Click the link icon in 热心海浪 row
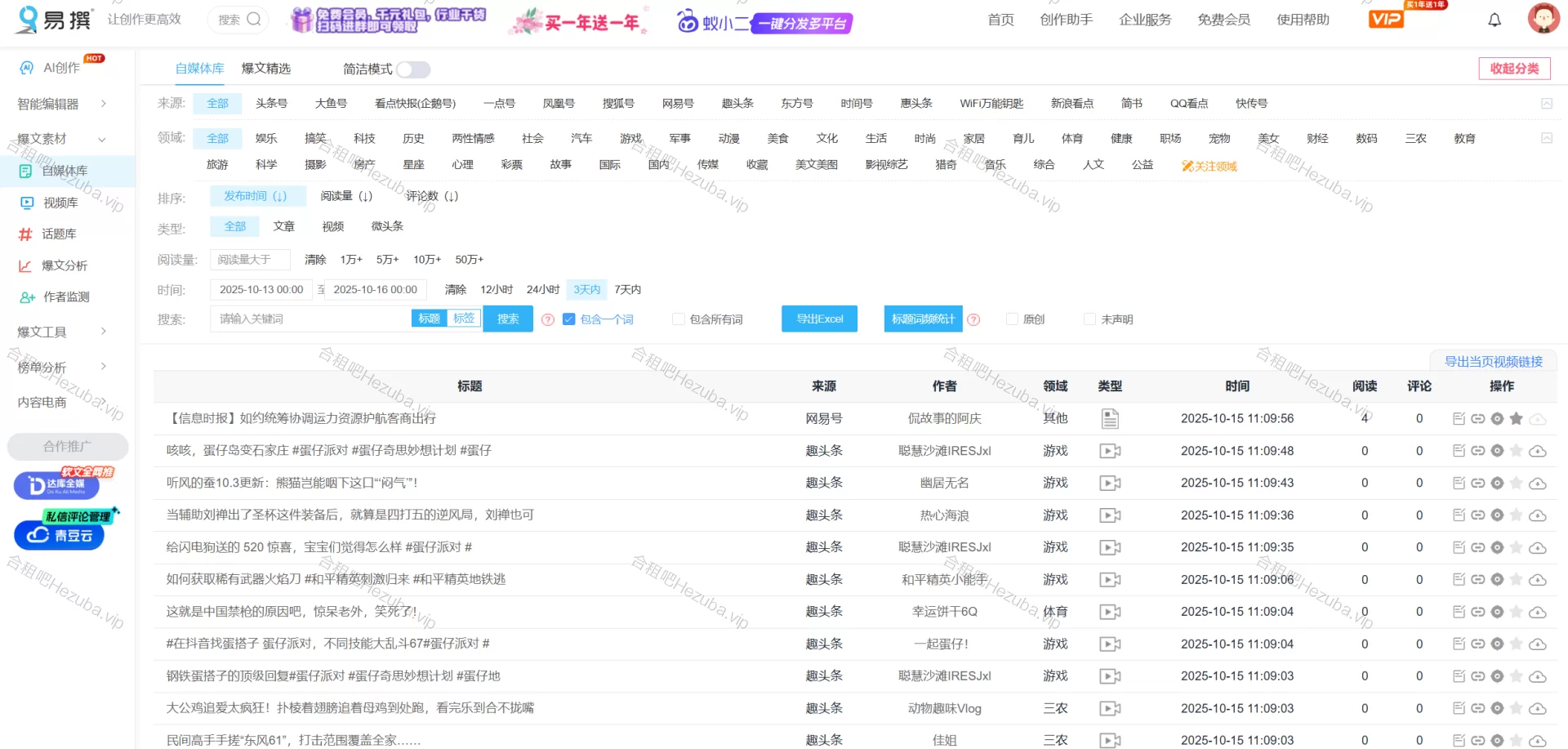This screenshot has height=749, width=1568. point(1477,515)
